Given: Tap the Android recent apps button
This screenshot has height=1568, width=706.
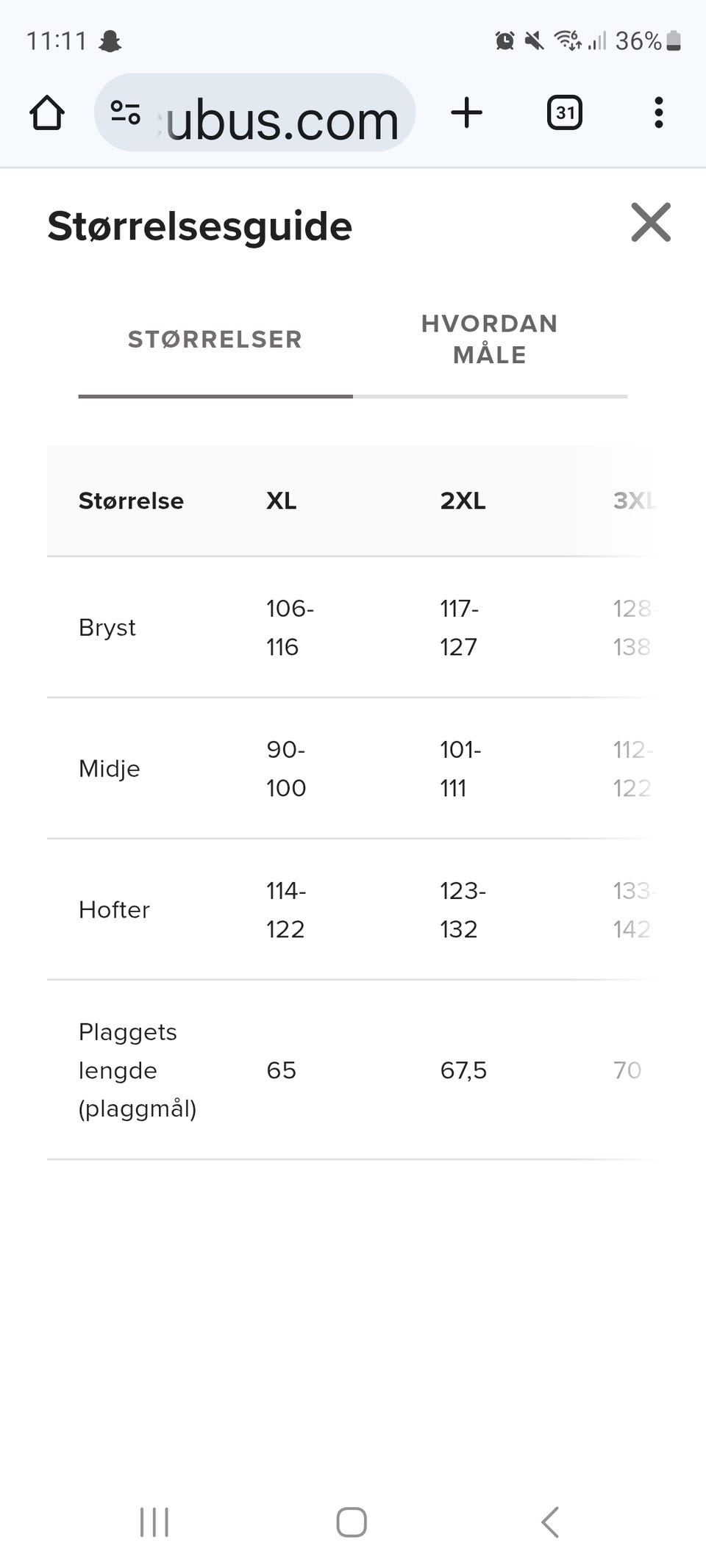Looking at the screenshot, I should 154,1522.
